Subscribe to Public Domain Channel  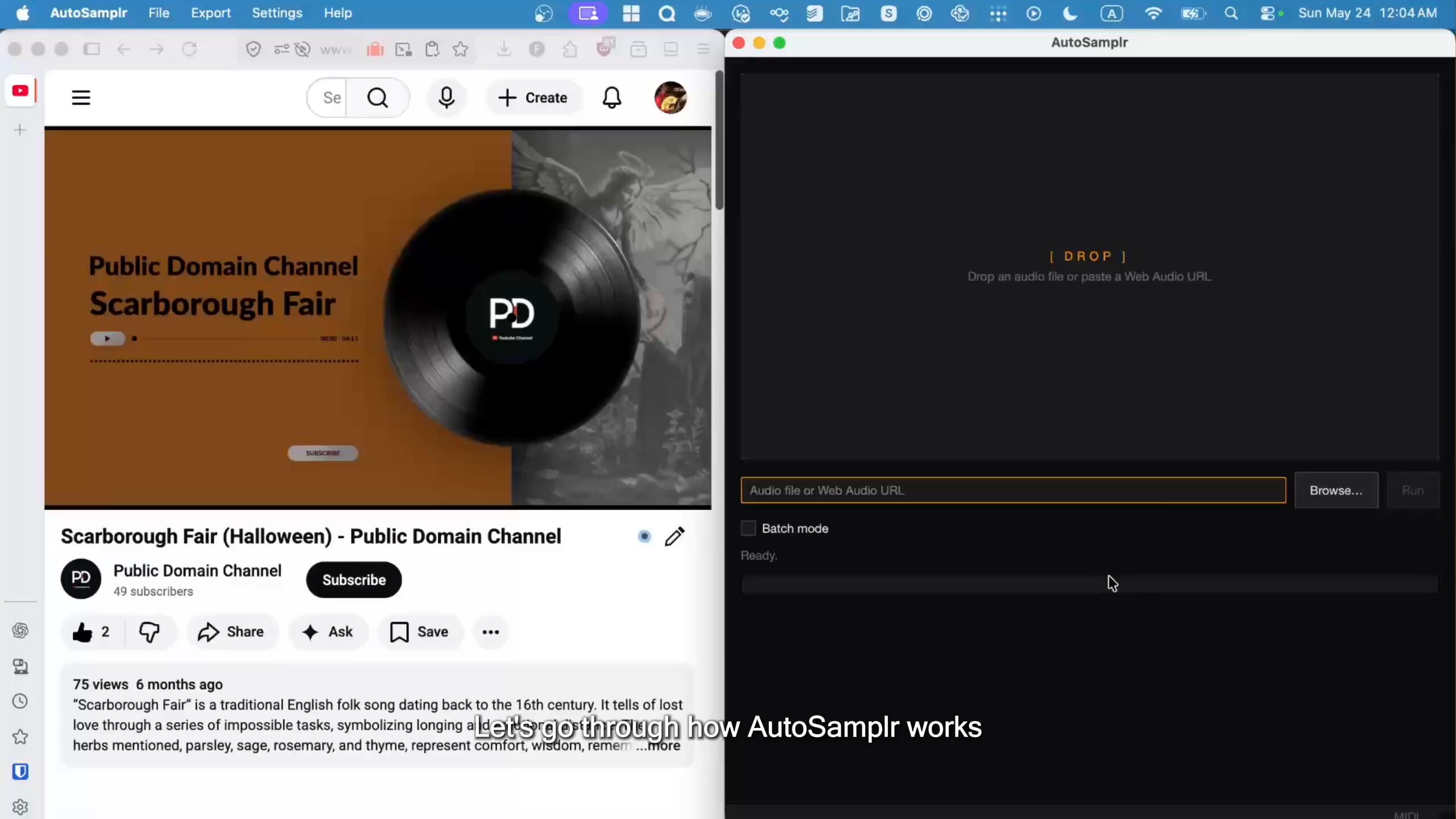coord(354,580)
